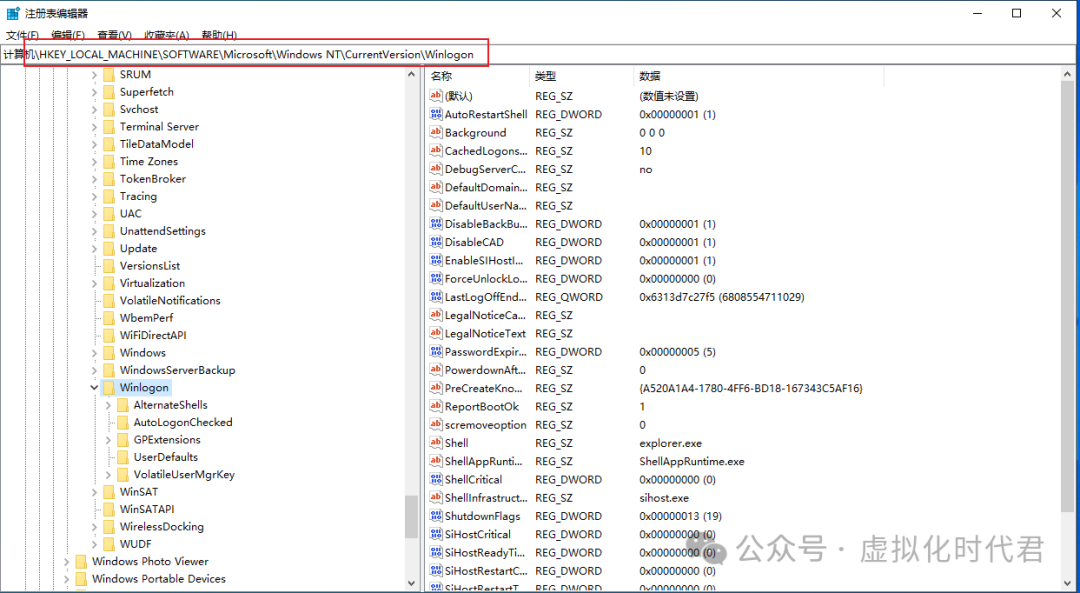
Task: Click the values pane scroll down arrow
Action: [x=1068, y=583]
